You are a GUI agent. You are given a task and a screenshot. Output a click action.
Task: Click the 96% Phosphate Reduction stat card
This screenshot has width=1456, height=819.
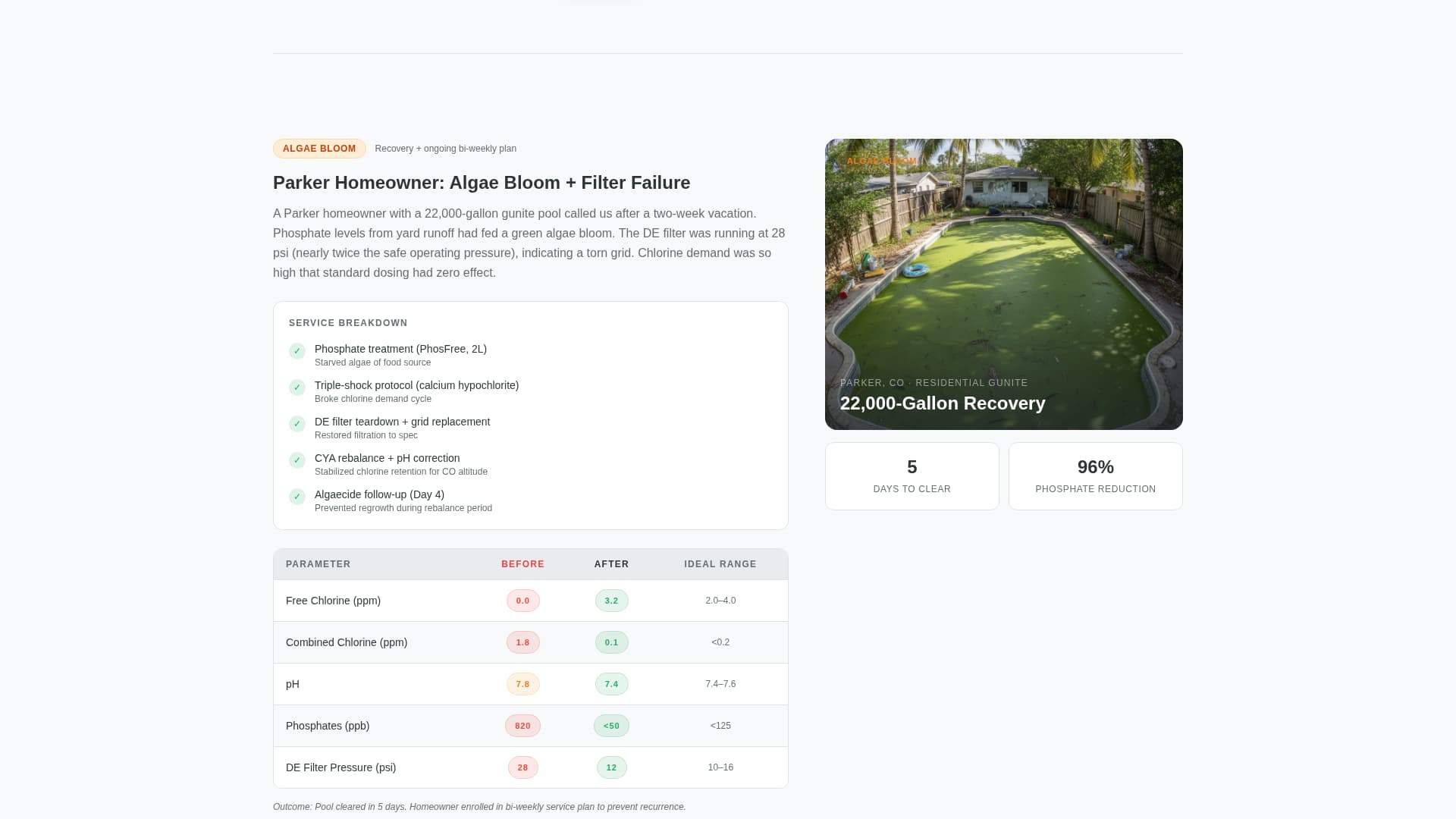pyautogui.click(x=1096, y=476)
